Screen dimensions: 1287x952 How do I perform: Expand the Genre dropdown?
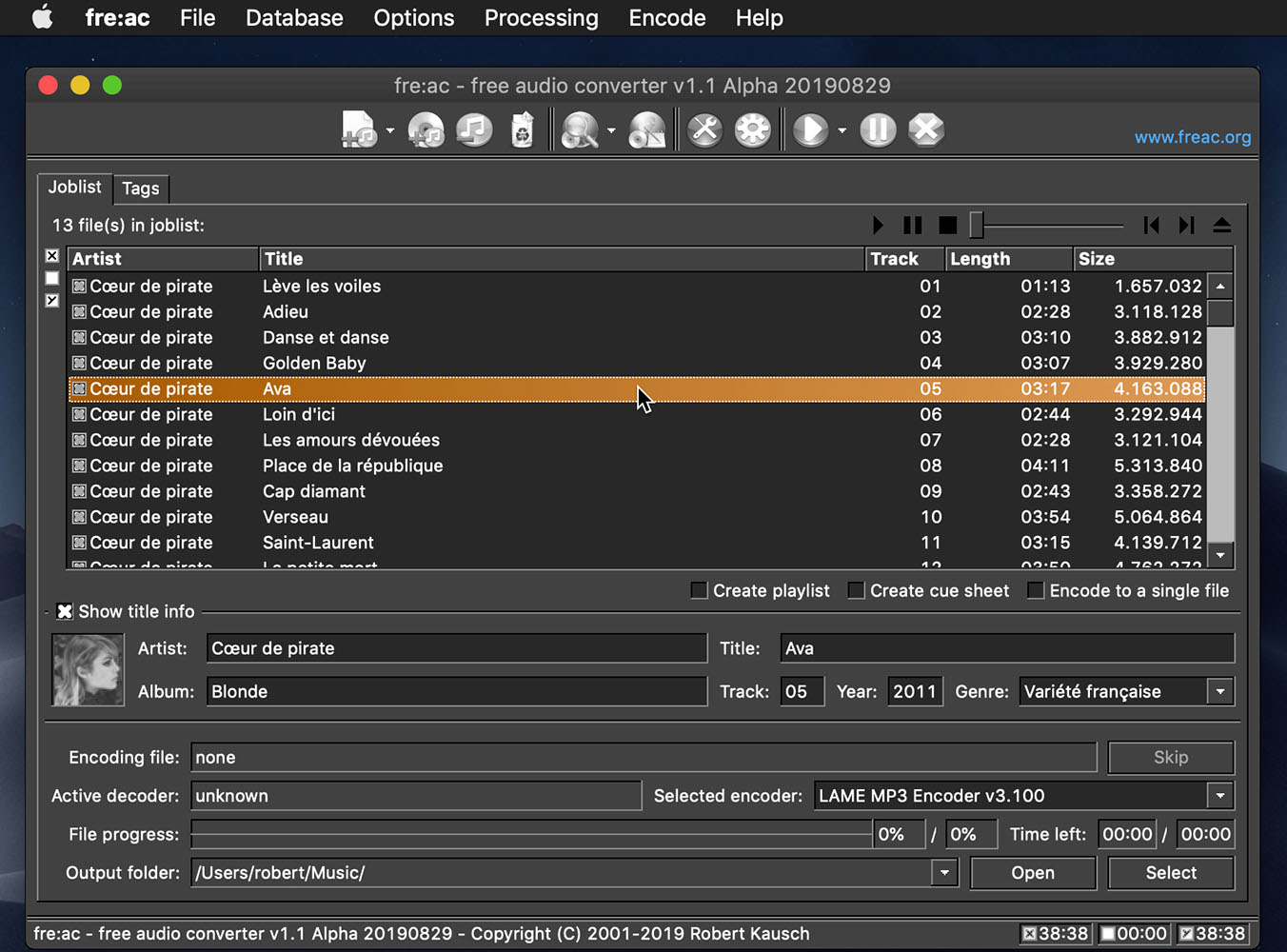pyautogui.click(x=1219, y=692)
